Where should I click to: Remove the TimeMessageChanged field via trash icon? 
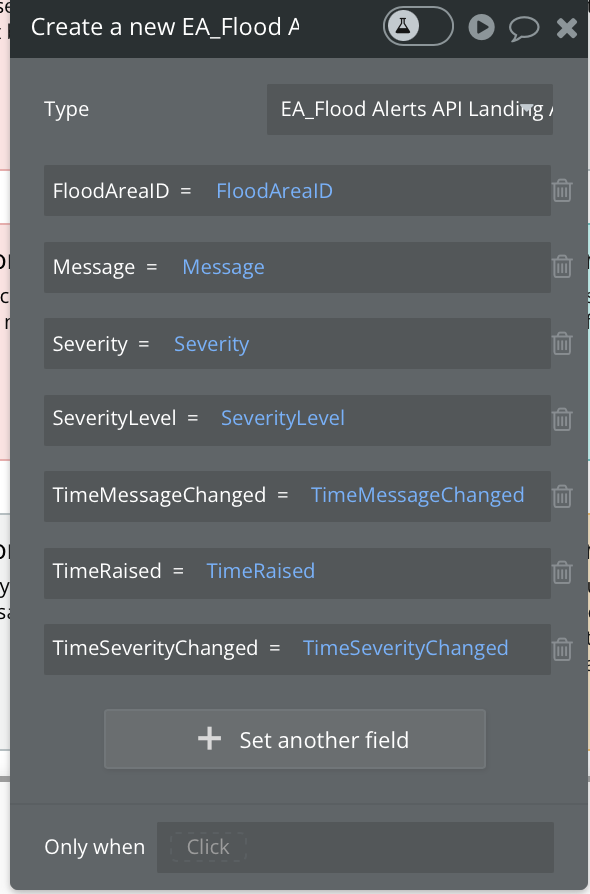[562, 496]
